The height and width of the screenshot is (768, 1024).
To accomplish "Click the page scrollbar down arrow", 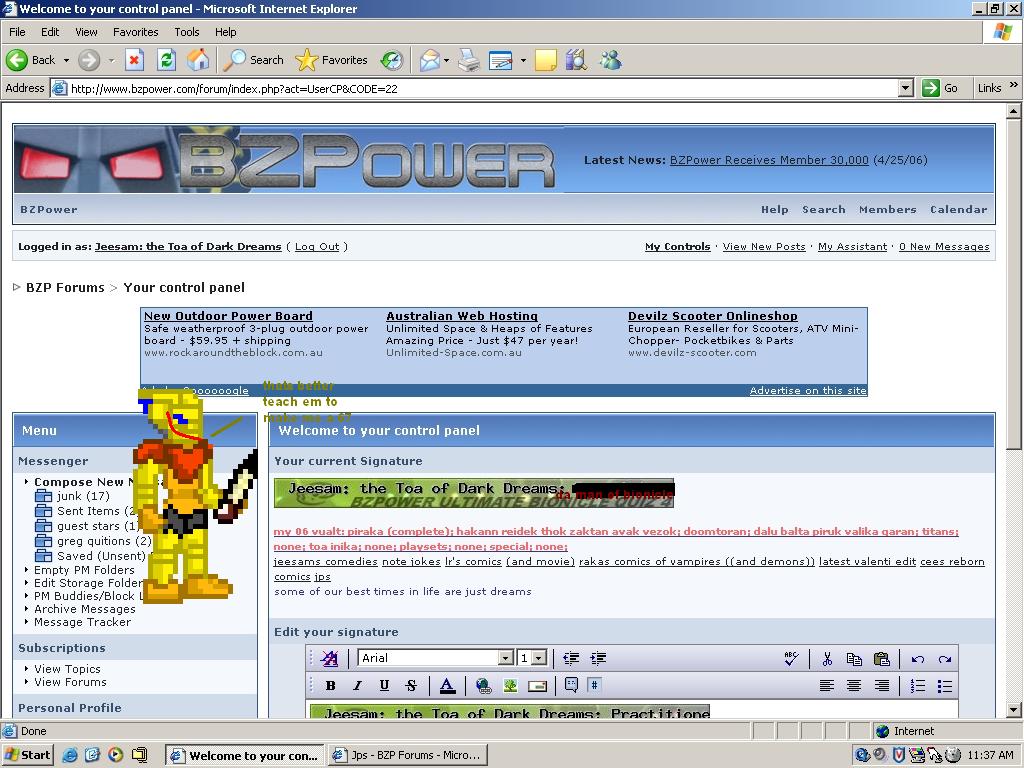I will click(x=1014, y=710).
